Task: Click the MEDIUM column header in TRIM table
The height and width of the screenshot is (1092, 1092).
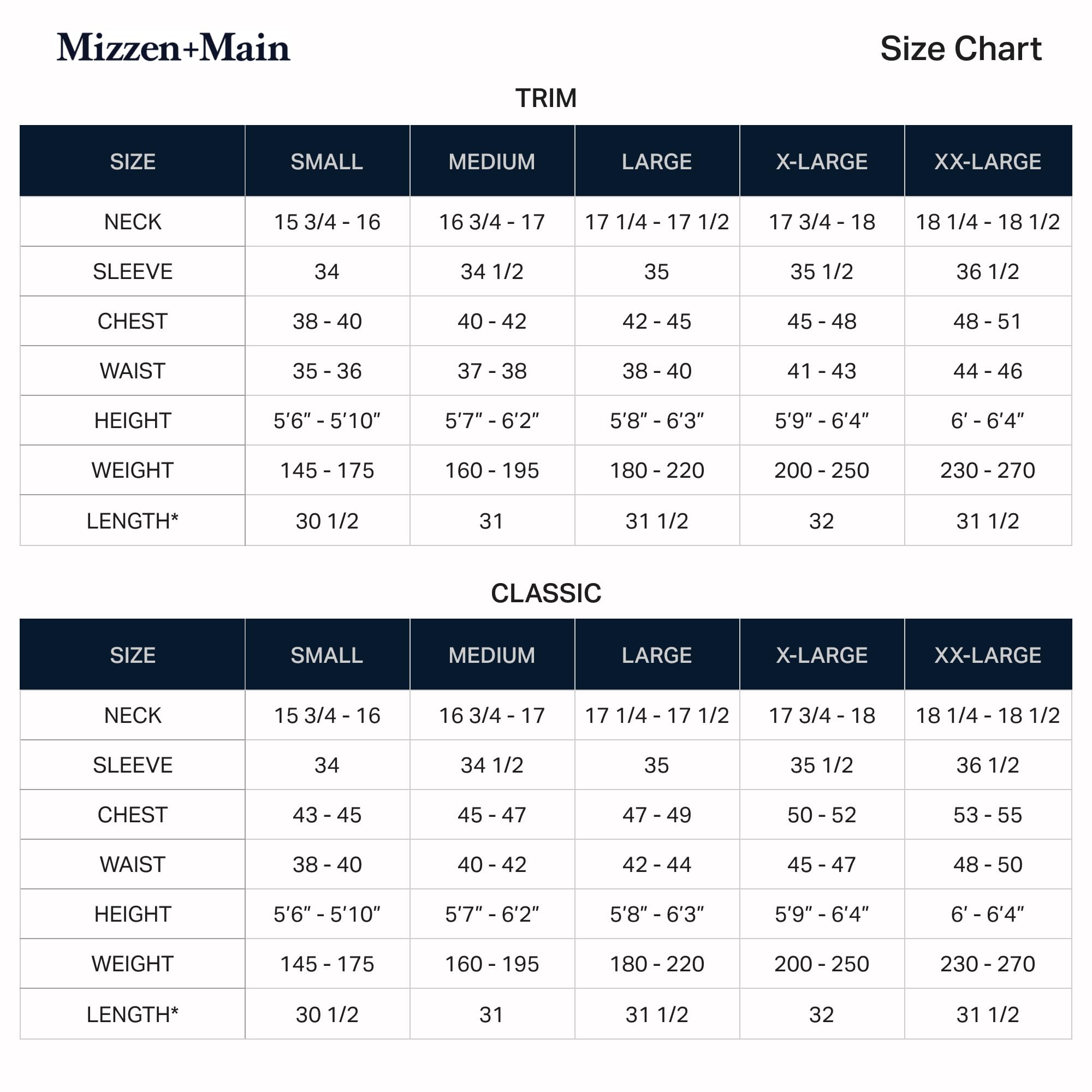Action: pos(492,162)
